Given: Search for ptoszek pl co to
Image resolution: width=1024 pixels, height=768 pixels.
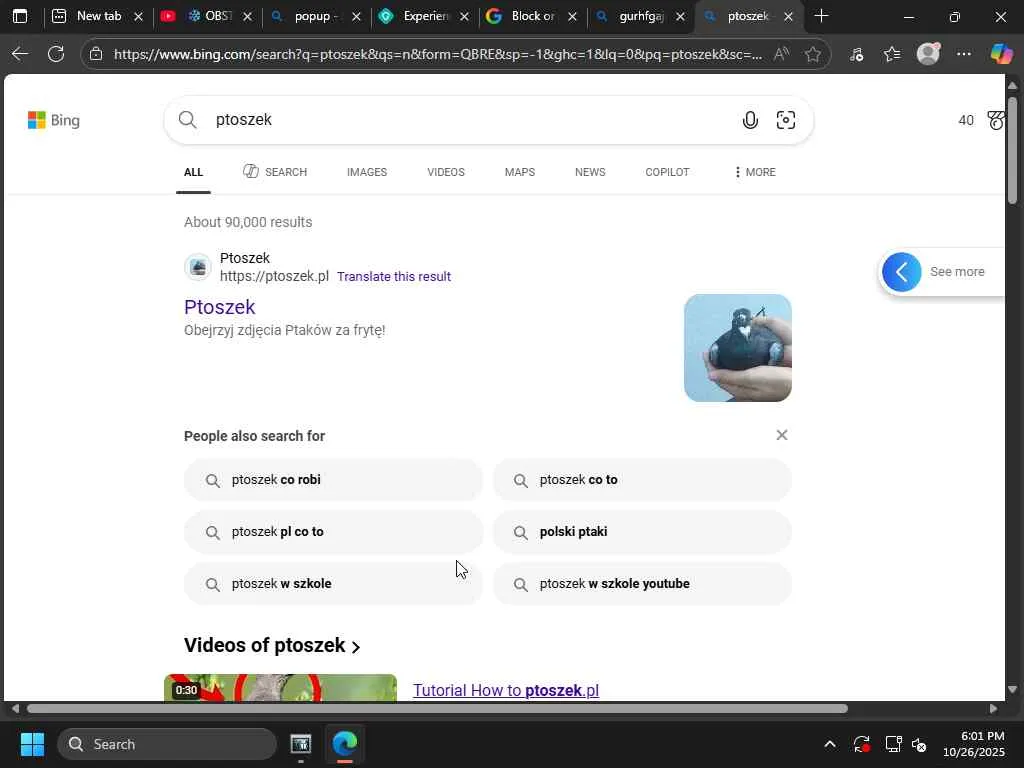Looking at the screenshot, I should pos(334,532).
